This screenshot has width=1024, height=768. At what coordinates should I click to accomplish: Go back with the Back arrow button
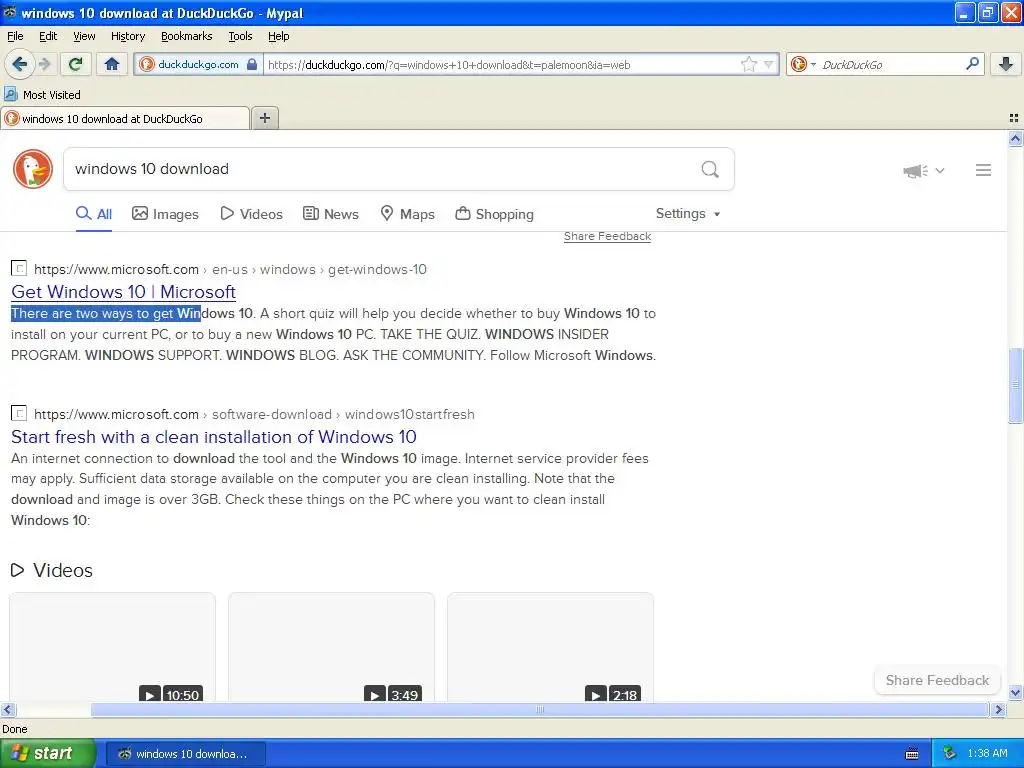tap(19, 64)
